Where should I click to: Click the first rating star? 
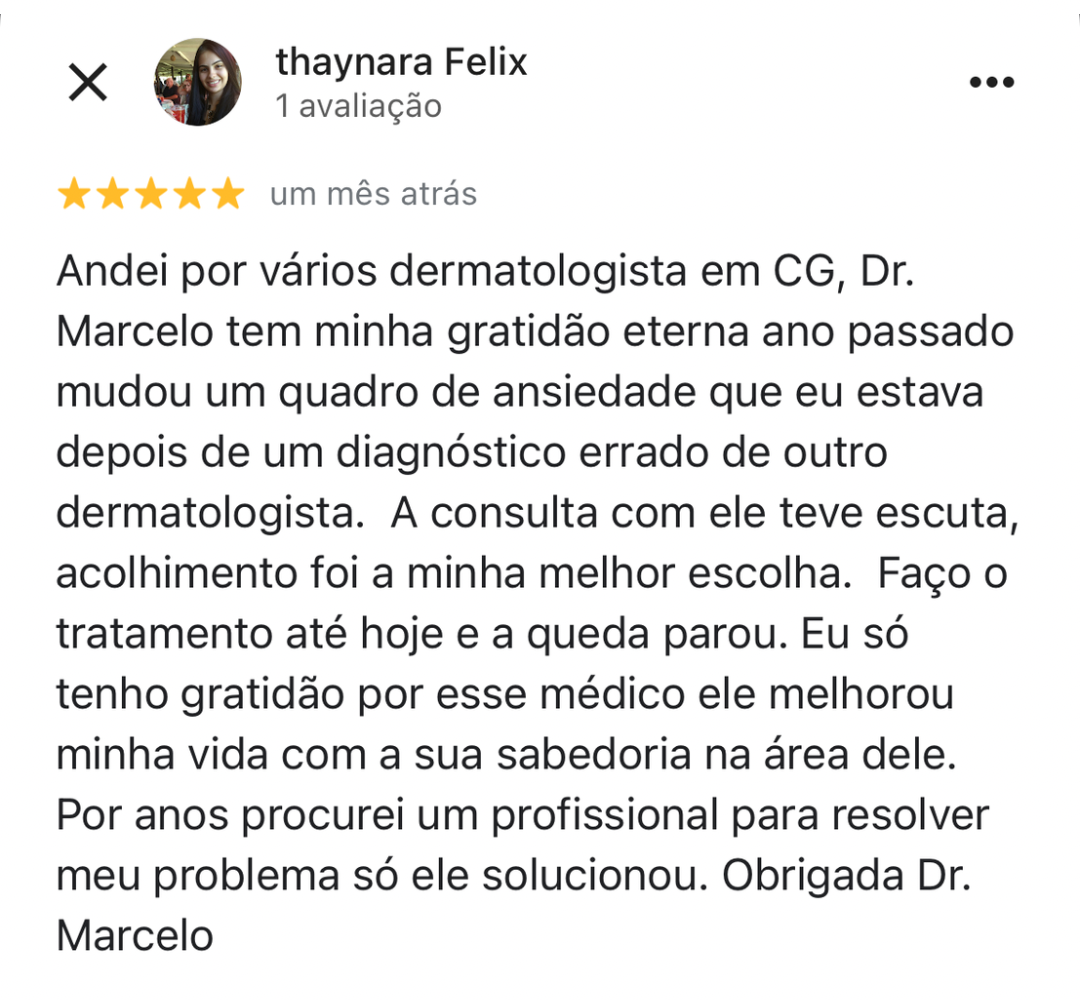[x=74, y=194]
